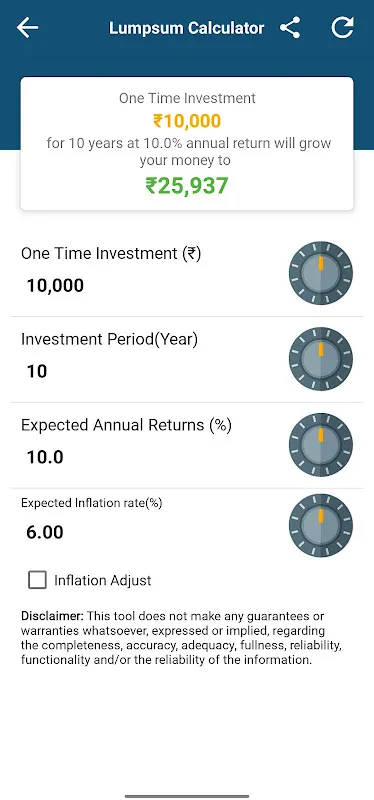Viewport: 374px width, 800px height.
Task: Click the result summary card
Action: 187,143
